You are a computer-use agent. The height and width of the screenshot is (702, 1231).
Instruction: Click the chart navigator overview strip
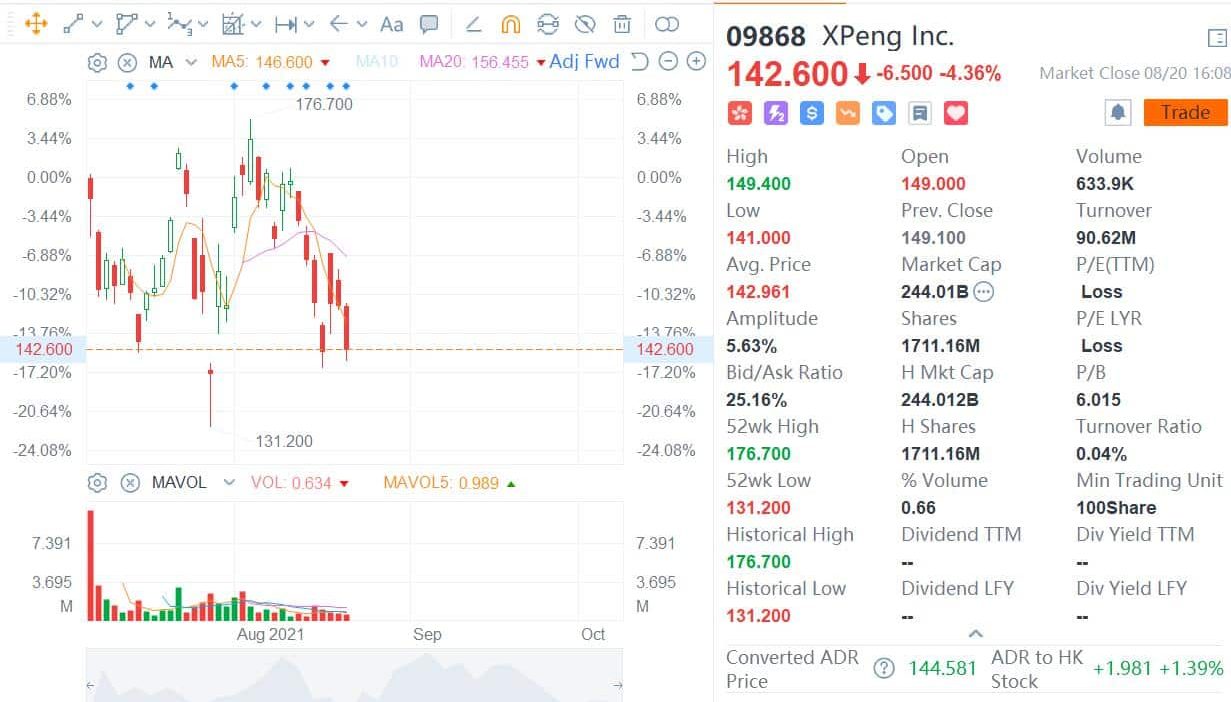click(x=354, y=675)
